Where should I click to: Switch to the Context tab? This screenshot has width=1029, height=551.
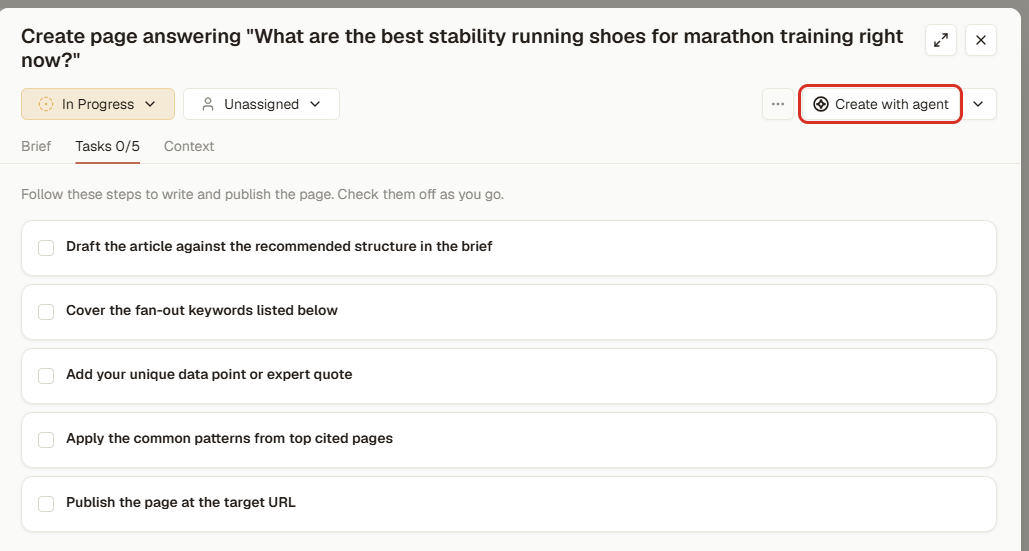(189, 146)
